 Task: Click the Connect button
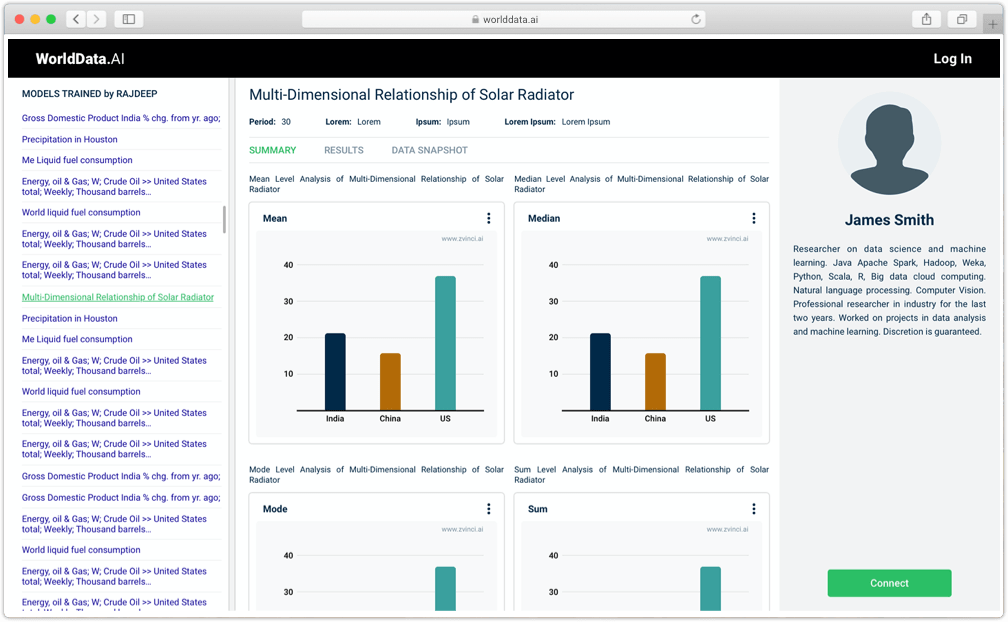(889, 583)
